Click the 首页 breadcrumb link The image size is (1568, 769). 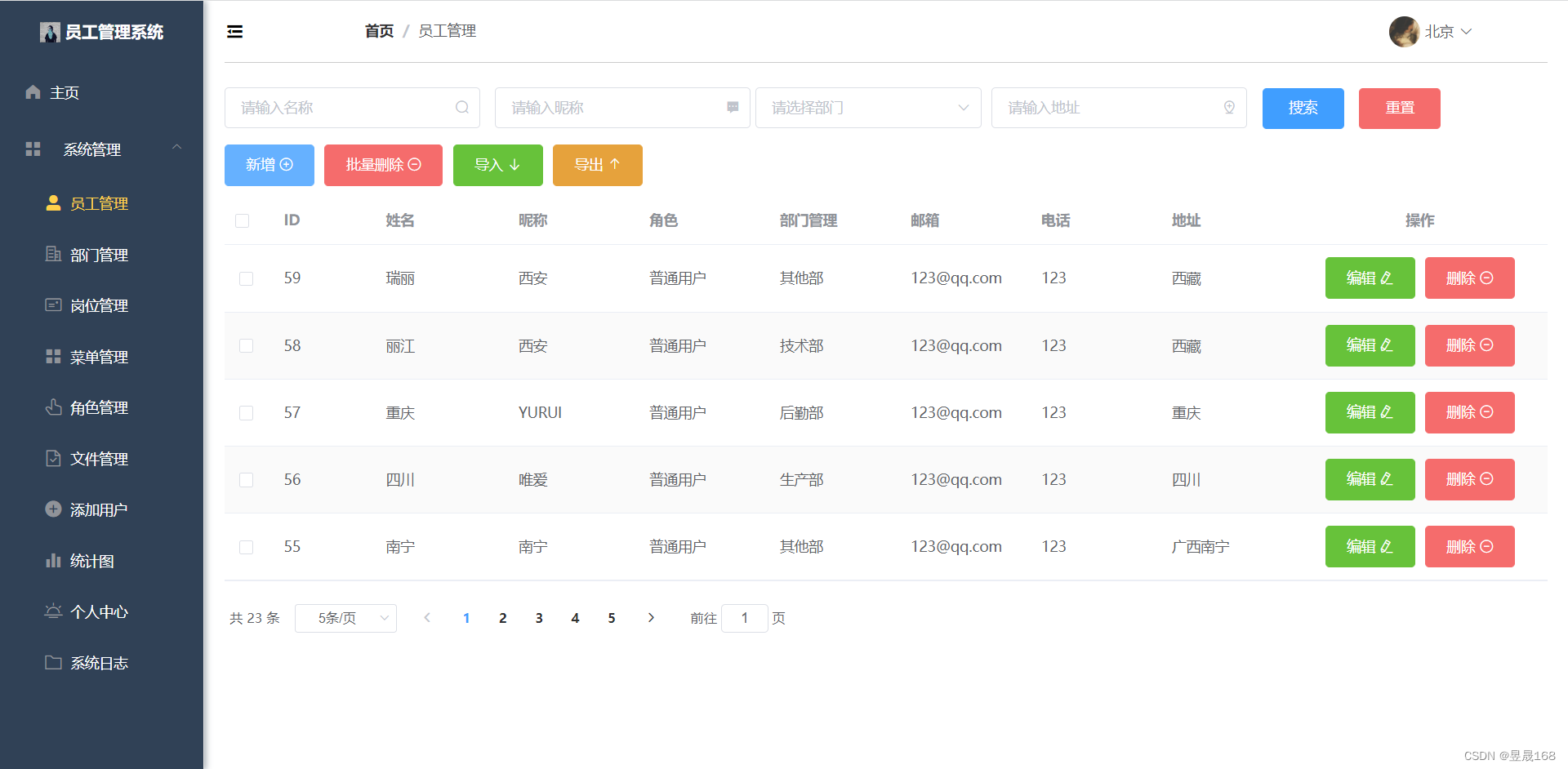click(379, 31)
